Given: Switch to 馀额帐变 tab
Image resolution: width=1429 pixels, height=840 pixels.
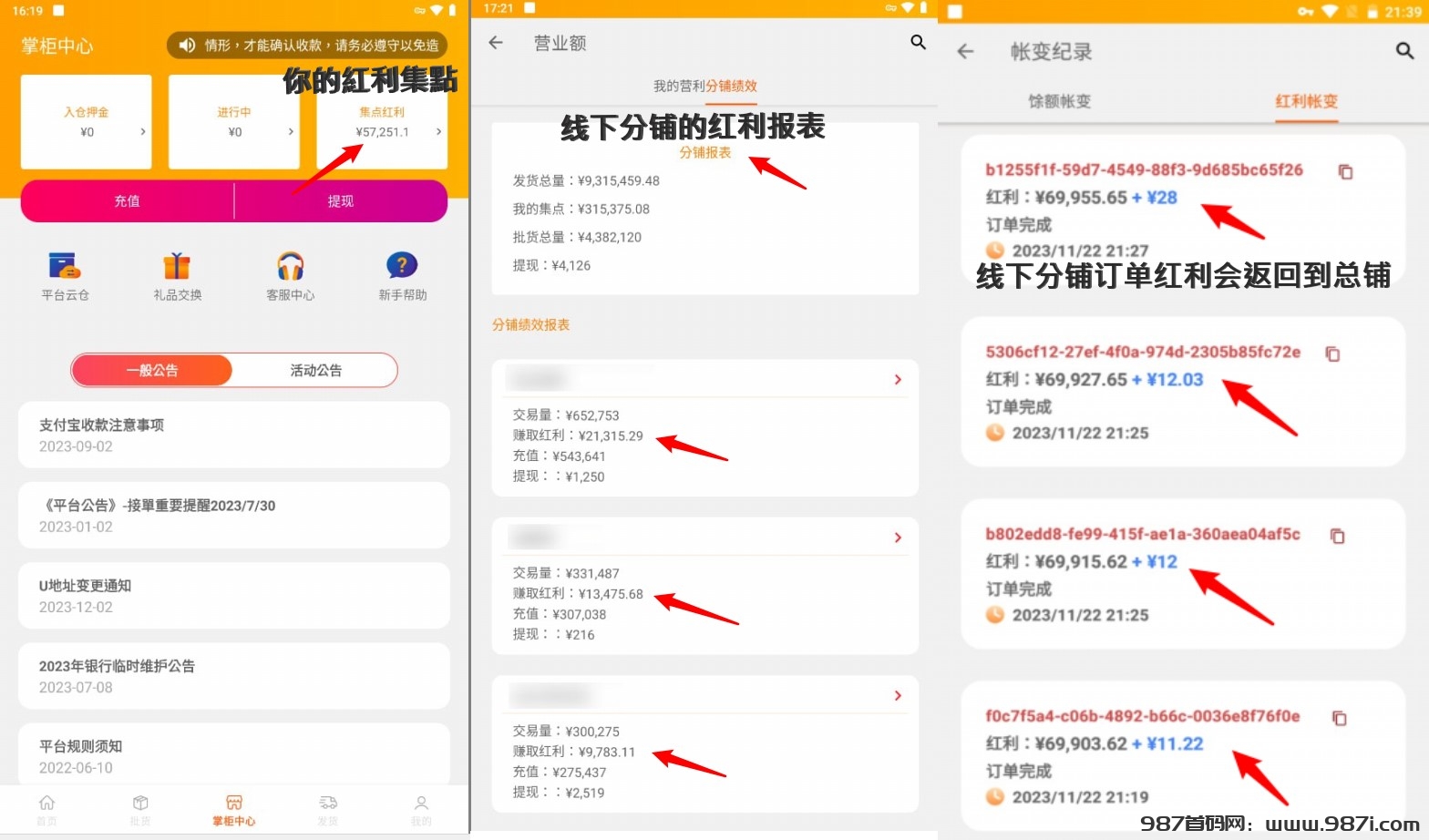Looking at the screenshot, I should click(x=1059, y=101).
